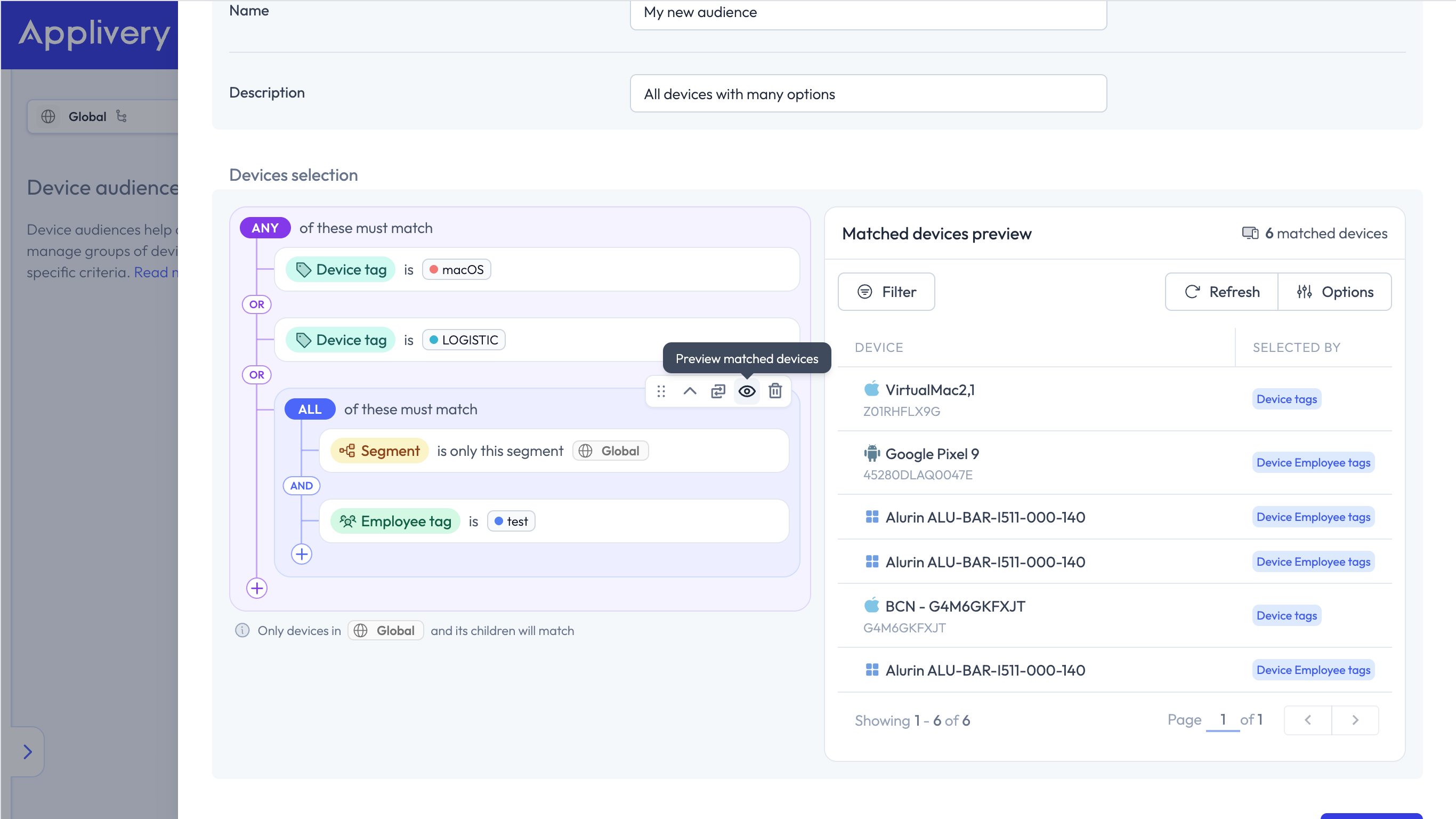Click the Segment condition type label
This screenshot has width=1456, height=819.
click(380, 451)
